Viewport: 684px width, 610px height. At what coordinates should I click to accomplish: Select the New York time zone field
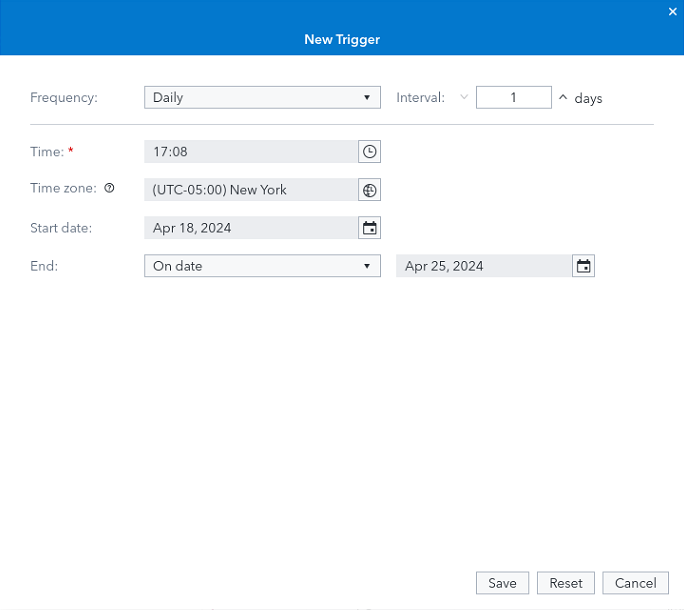[x=250, y=190]
